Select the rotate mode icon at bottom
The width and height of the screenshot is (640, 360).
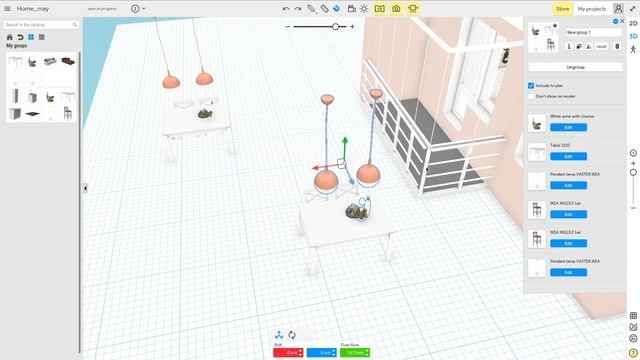pyautogui.click(x=292, y=335)
